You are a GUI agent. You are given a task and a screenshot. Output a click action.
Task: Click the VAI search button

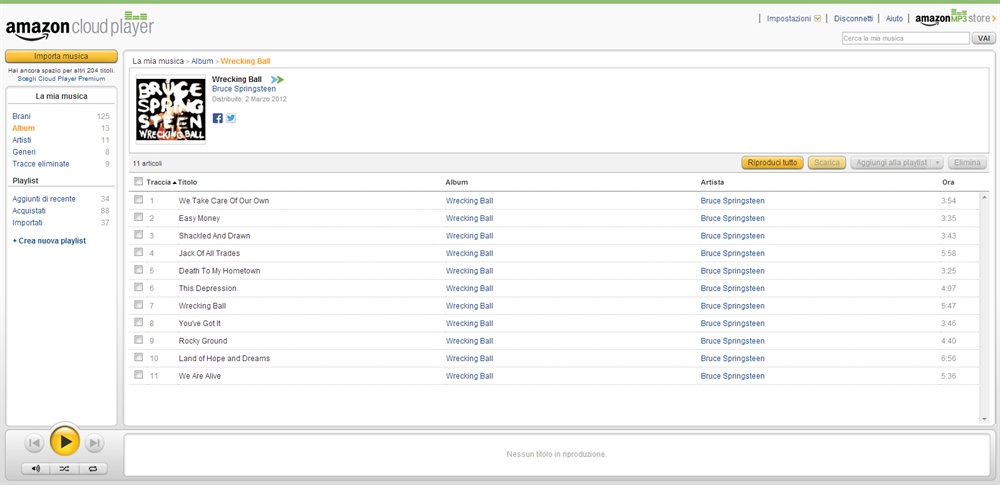(x=983, y=38)
